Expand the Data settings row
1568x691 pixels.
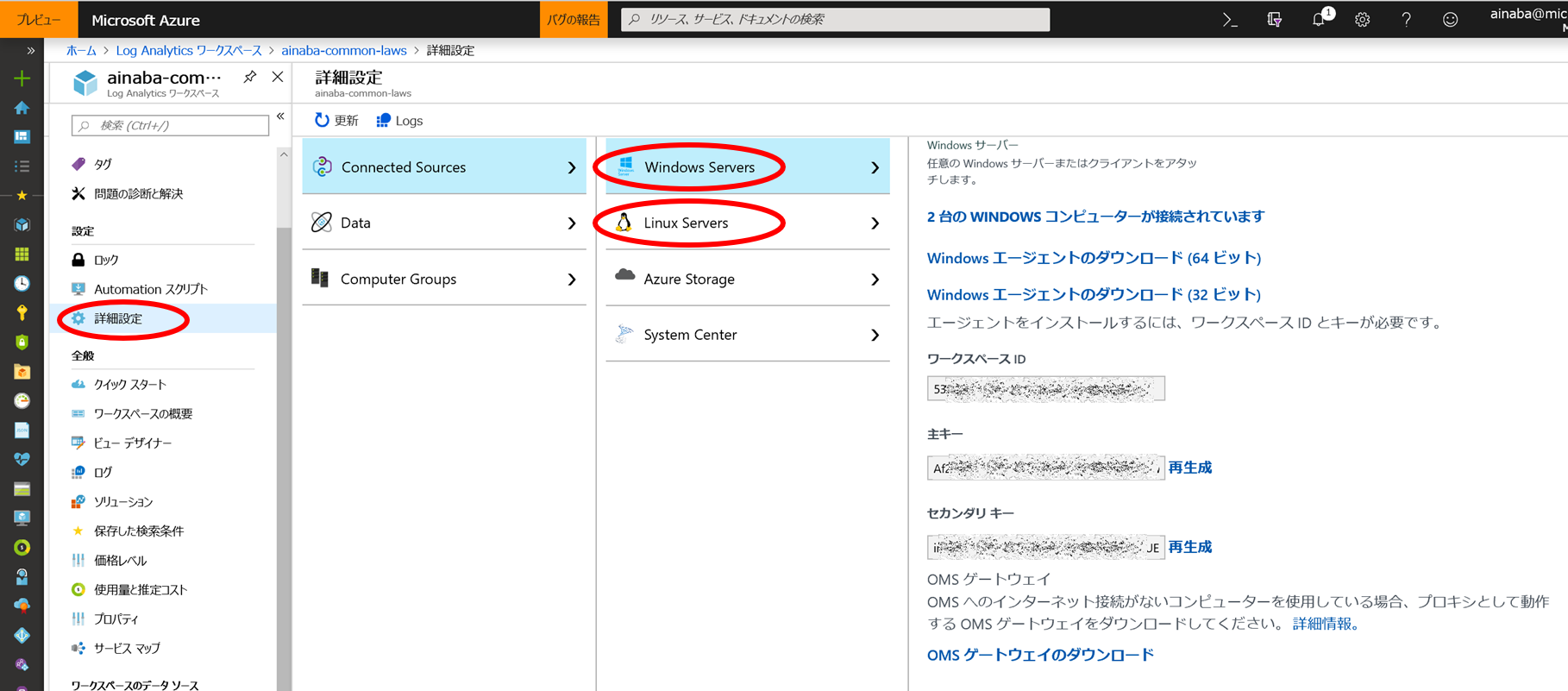[444, 223]
